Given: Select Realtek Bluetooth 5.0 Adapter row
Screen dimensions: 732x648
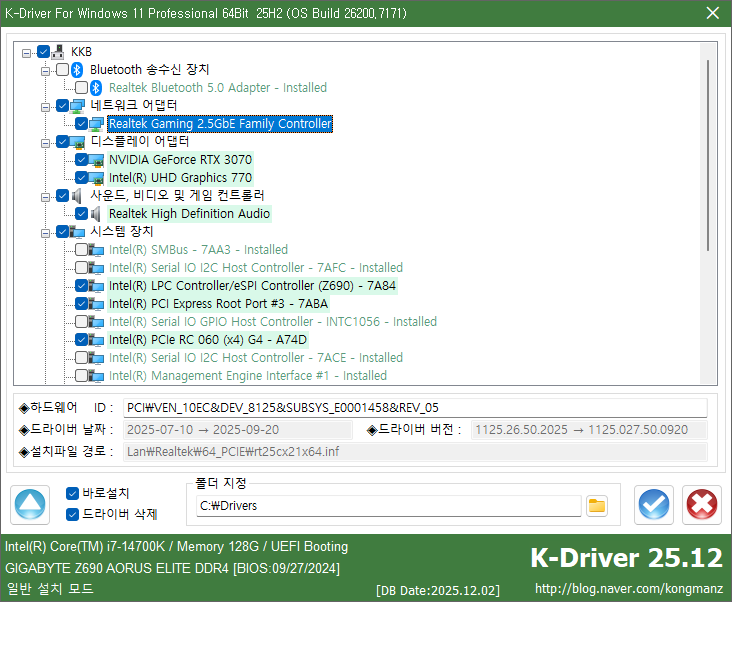Looking at the screenshot, I should coord(218,88).
